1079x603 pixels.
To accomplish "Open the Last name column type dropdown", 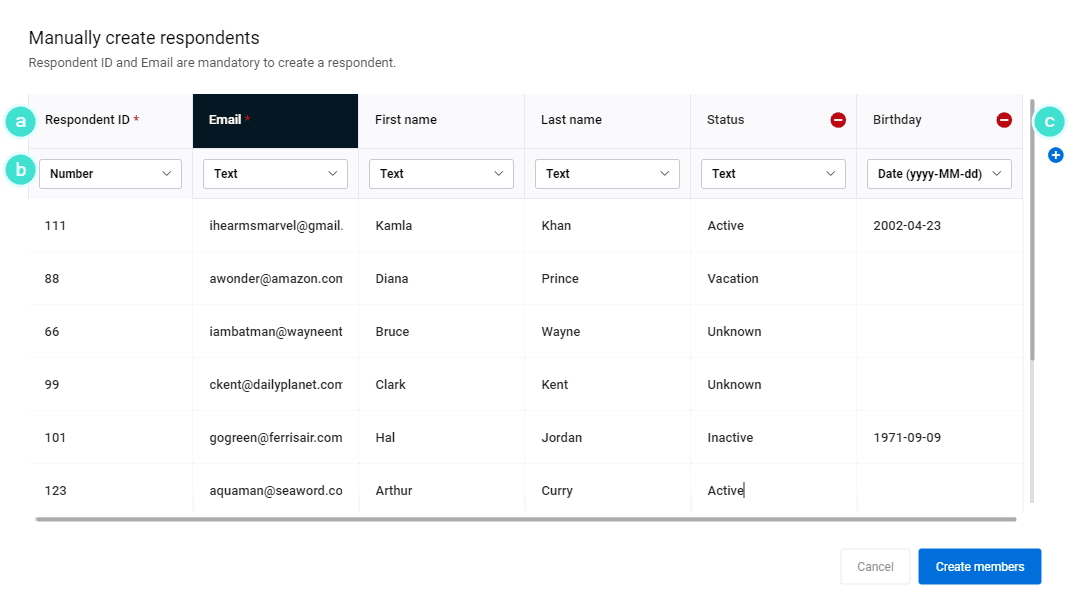I will (607, 173).
